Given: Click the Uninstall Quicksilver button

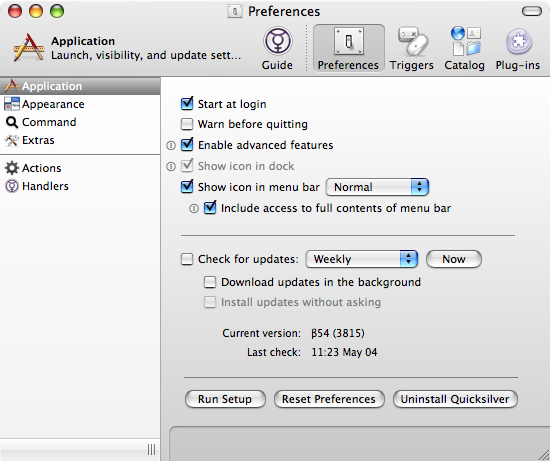Looking at the screenshot, I should [x=455, y=399].
